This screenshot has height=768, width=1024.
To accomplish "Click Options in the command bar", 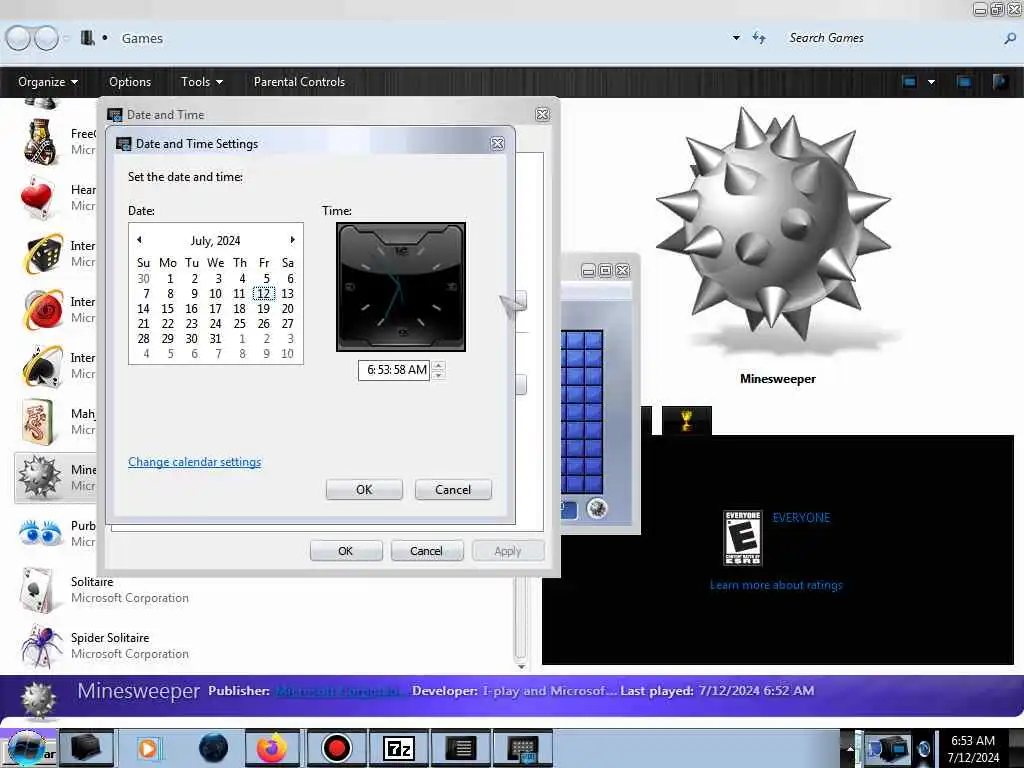I will point(130,82).
